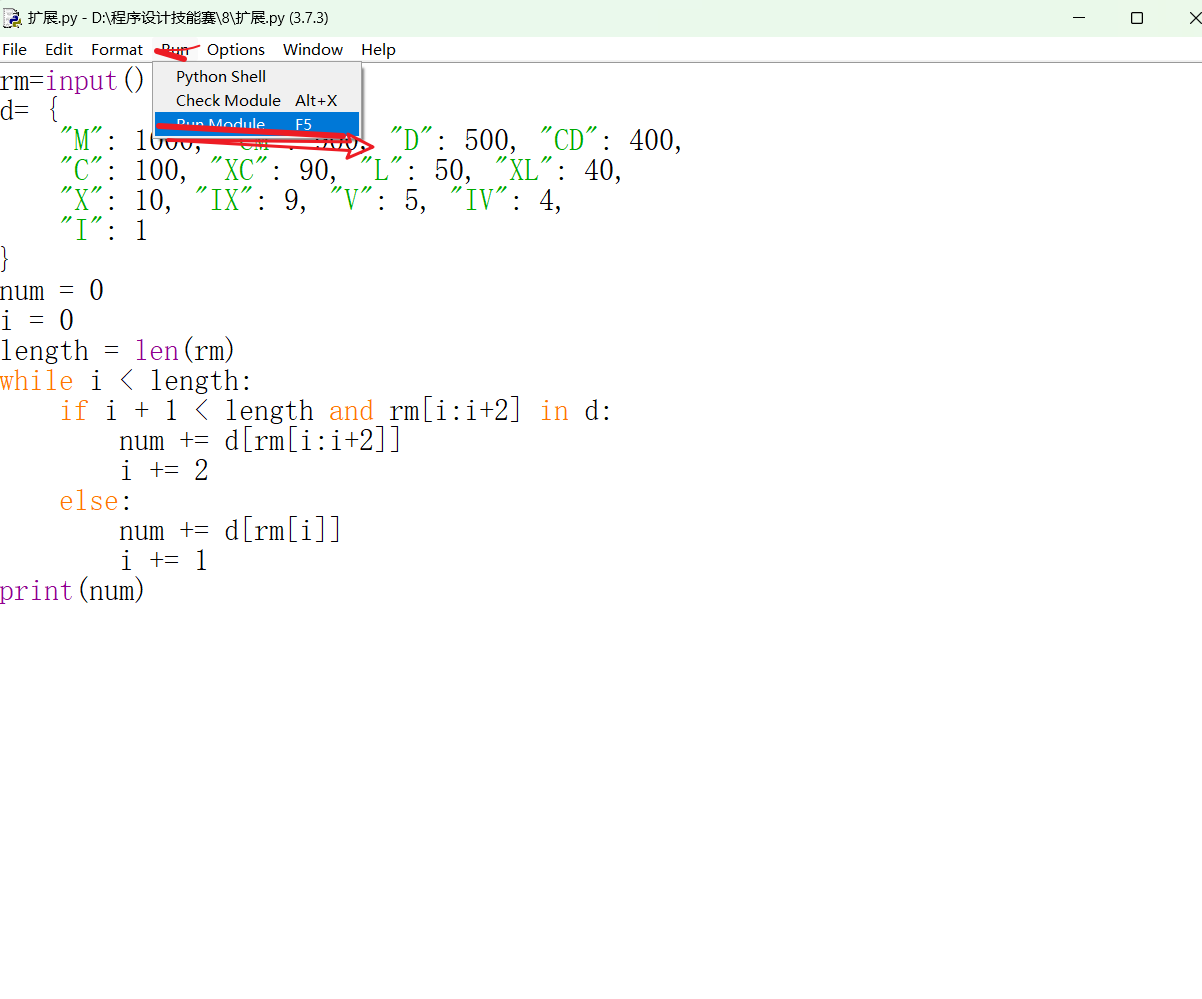Click the 'print(num)' line
The width and height of the screenshot is (1202, 999).
73,591
